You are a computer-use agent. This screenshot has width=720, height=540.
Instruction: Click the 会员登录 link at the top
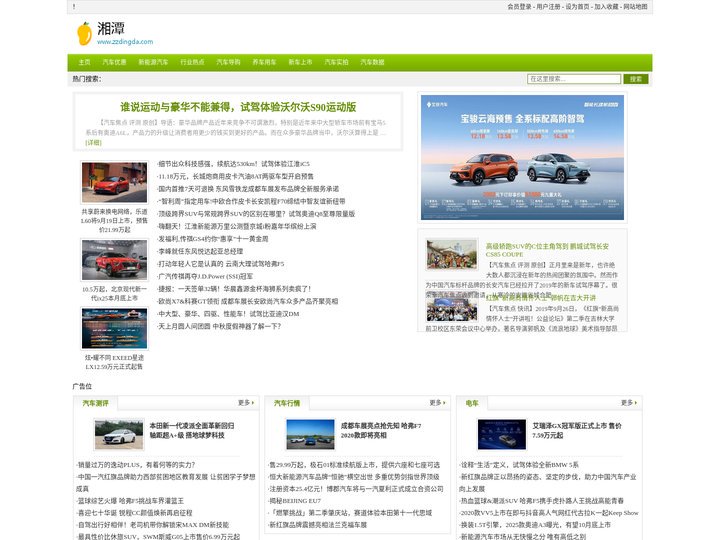coord(519,6)
